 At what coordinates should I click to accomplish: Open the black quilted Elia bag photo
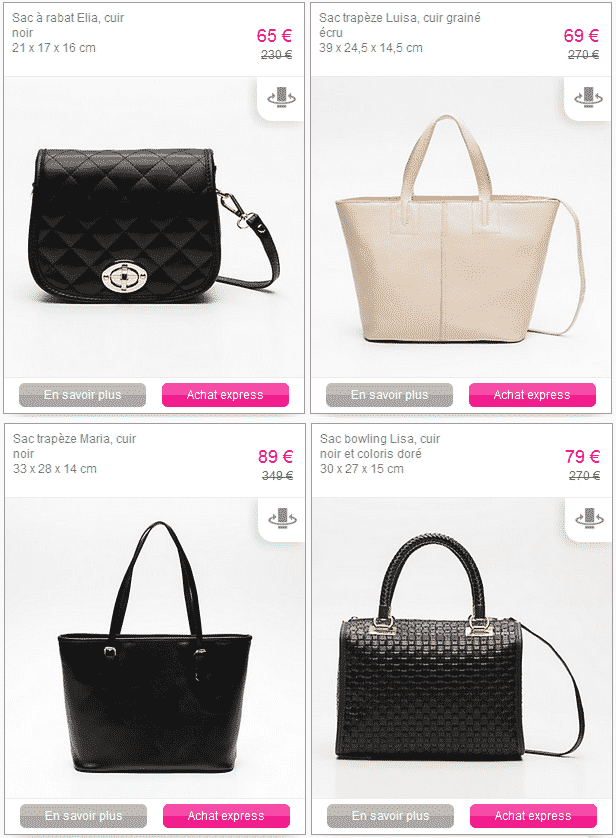point(154,226)
